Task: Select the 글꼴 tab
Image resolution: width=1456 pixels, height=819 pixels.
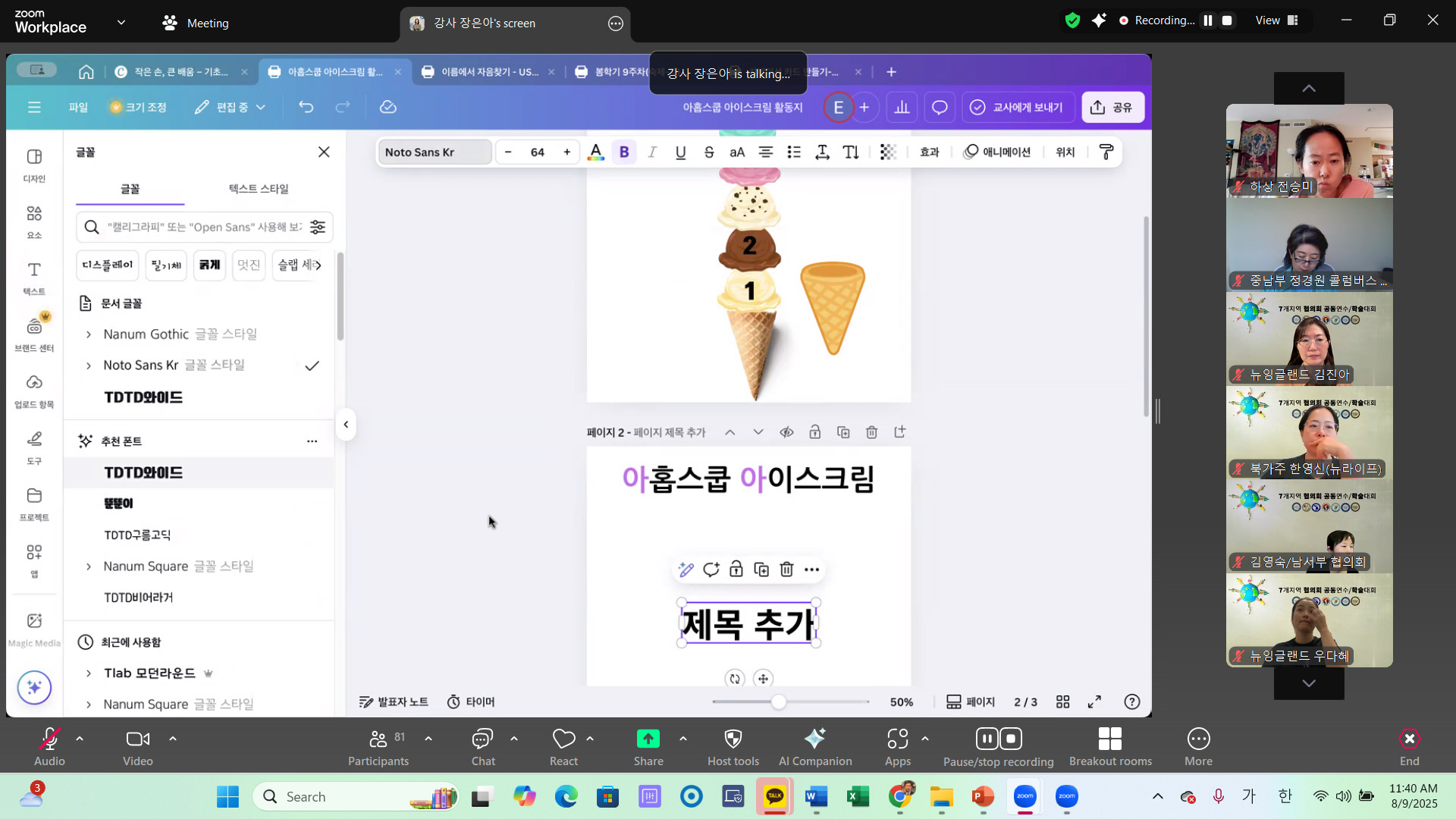Action: click(x=130, y=189)
